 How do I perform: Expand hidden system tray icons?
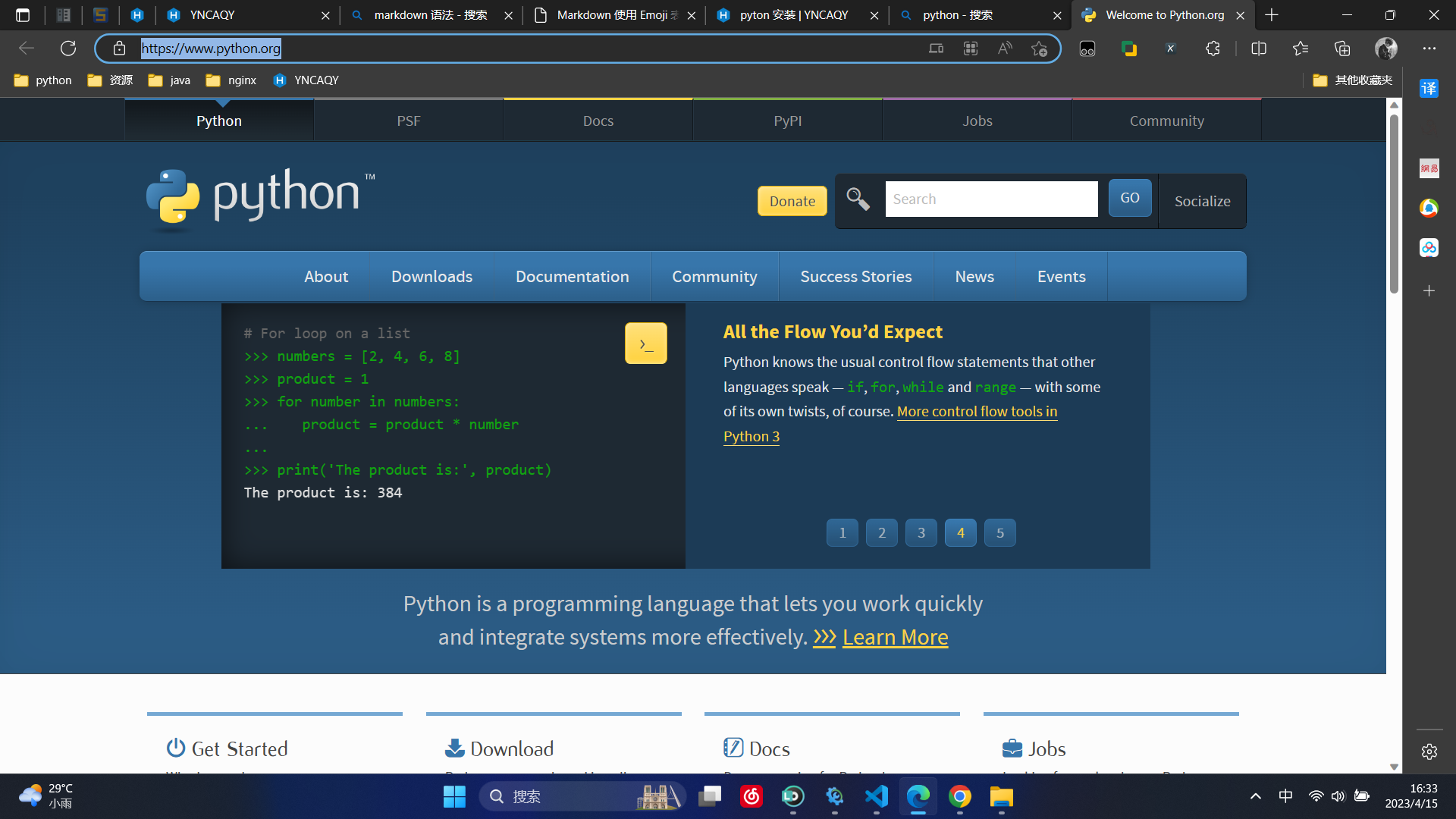1255,796
